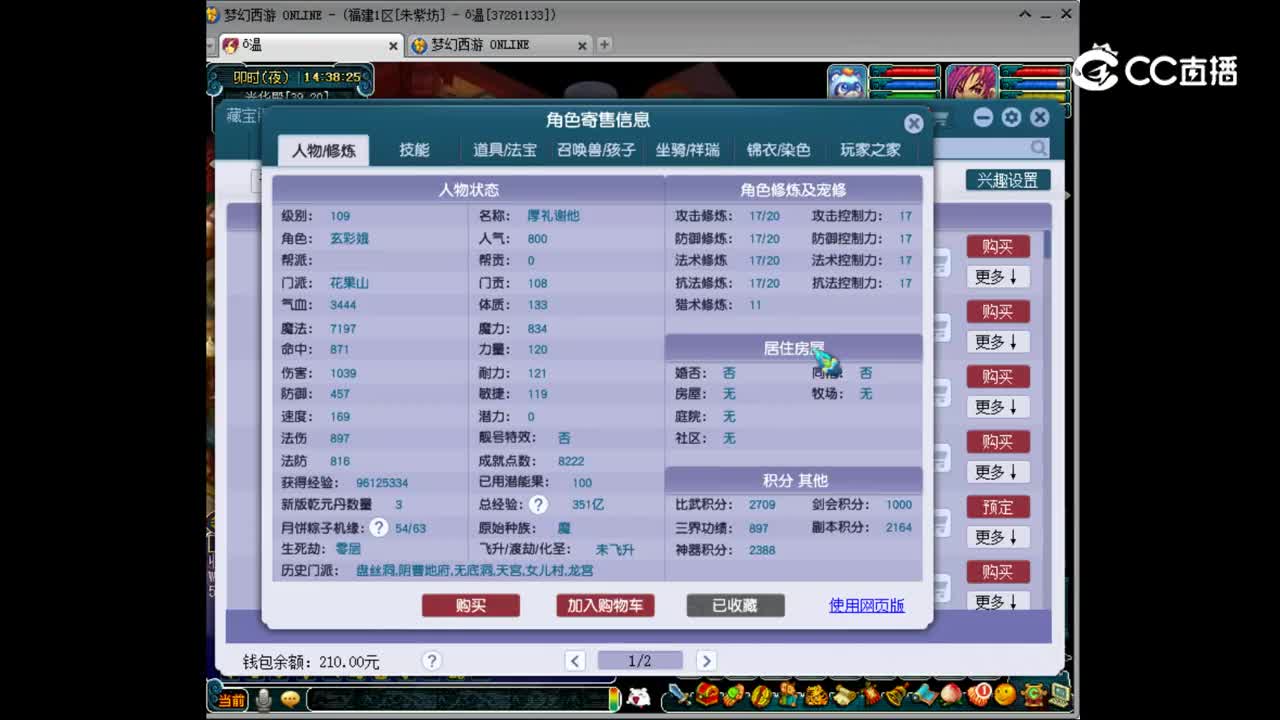This screenshot has width=1280, height=720.
Task: Click the 1/2 page indicator
Action: pos(640,661)
